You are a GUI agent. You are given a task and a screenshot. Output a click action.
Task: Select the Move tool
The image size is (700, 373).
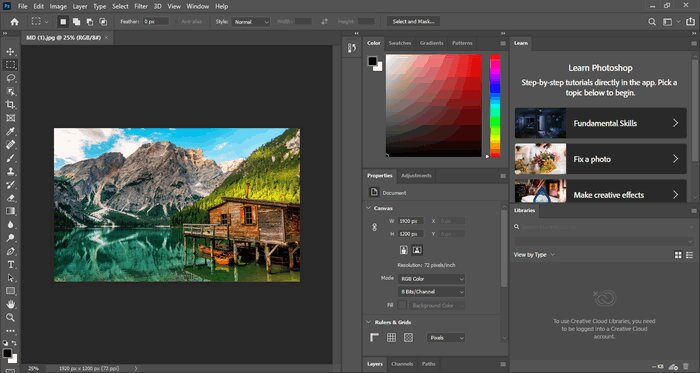10,52
